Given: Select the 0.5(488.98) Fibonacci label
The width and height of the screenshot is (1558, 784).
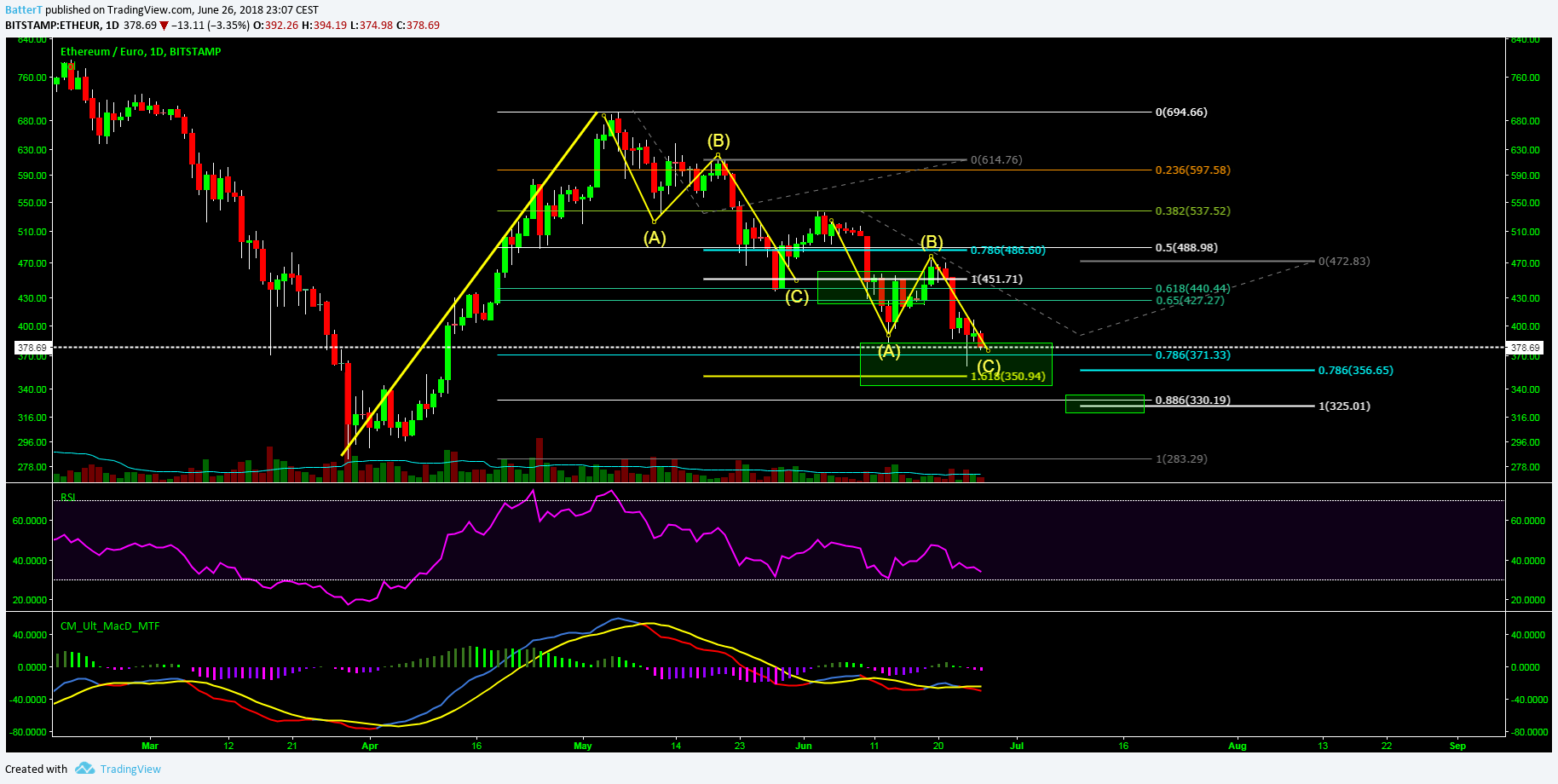Looking at the screenshot, I should pos(1186,248).
